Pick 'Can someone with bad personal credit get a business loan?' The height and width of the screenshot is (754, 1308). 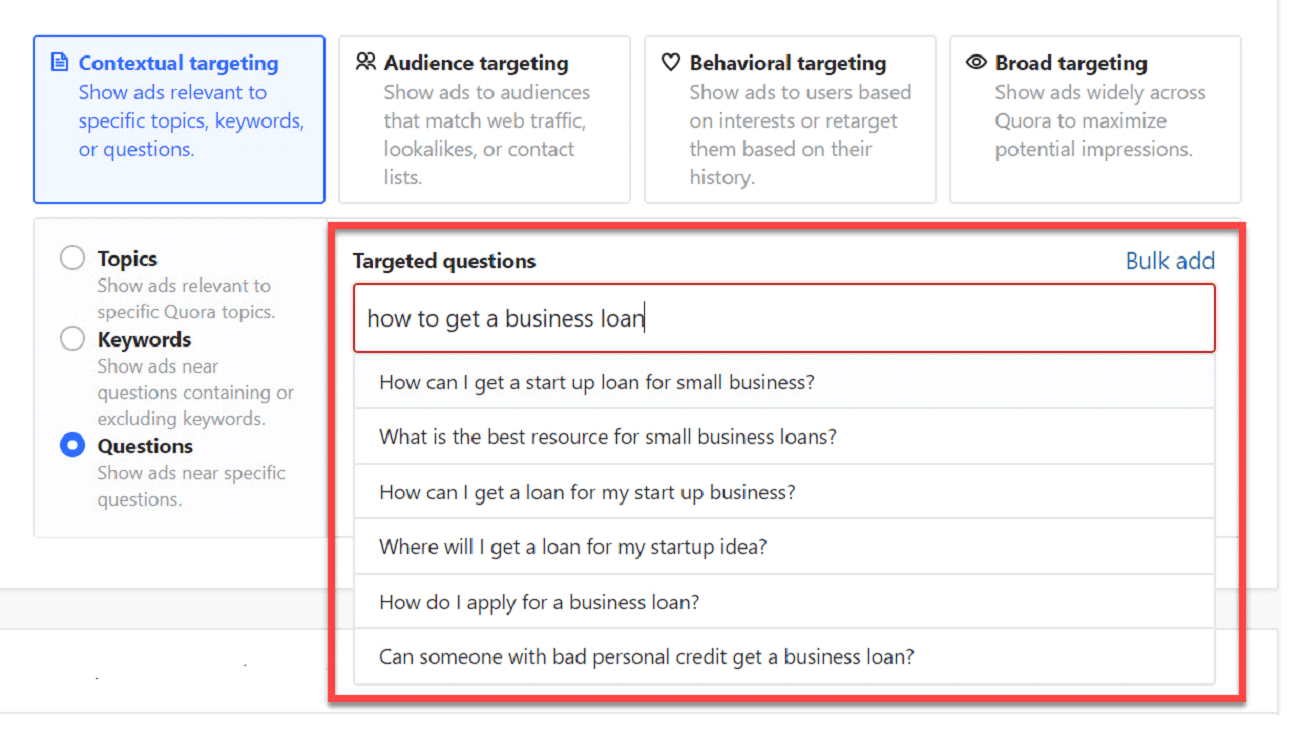tap(784, 657)
